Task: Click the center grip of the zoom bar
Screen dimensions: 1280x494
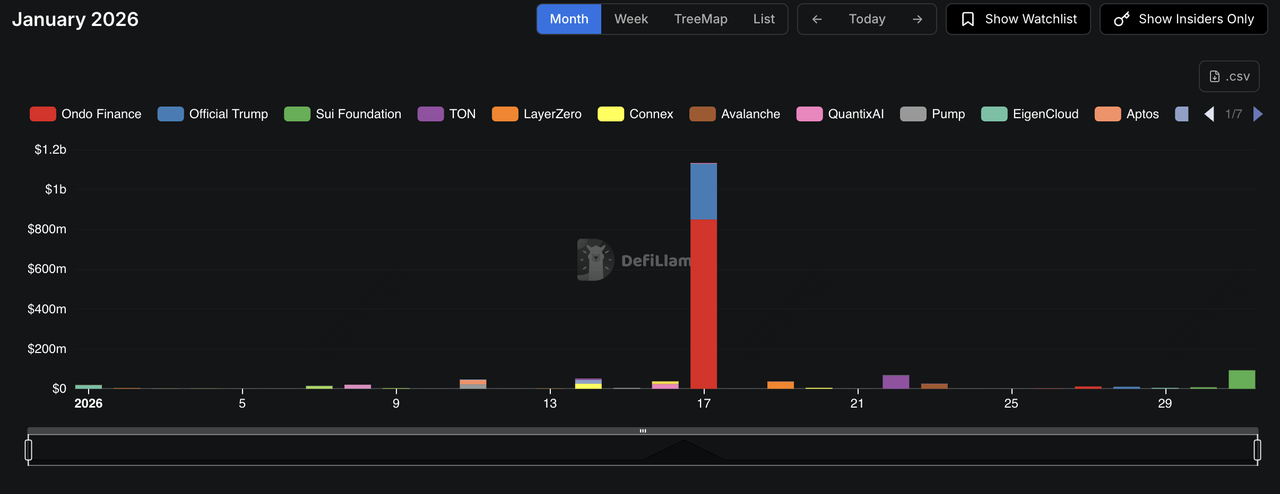Action: coord(642,431)
